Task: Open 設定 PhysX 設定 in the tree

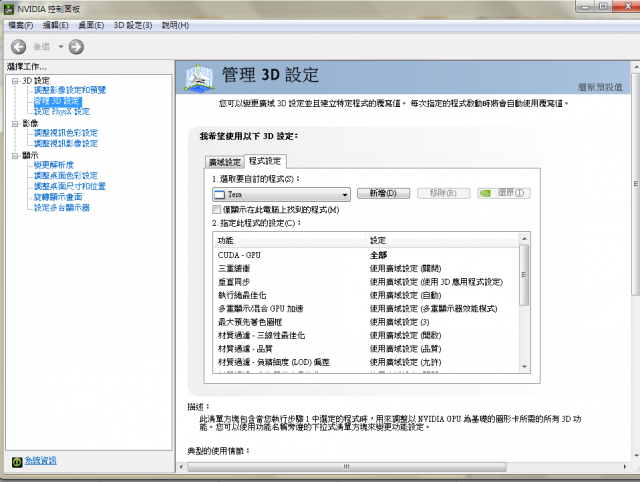Action: (x=62, y=111)
